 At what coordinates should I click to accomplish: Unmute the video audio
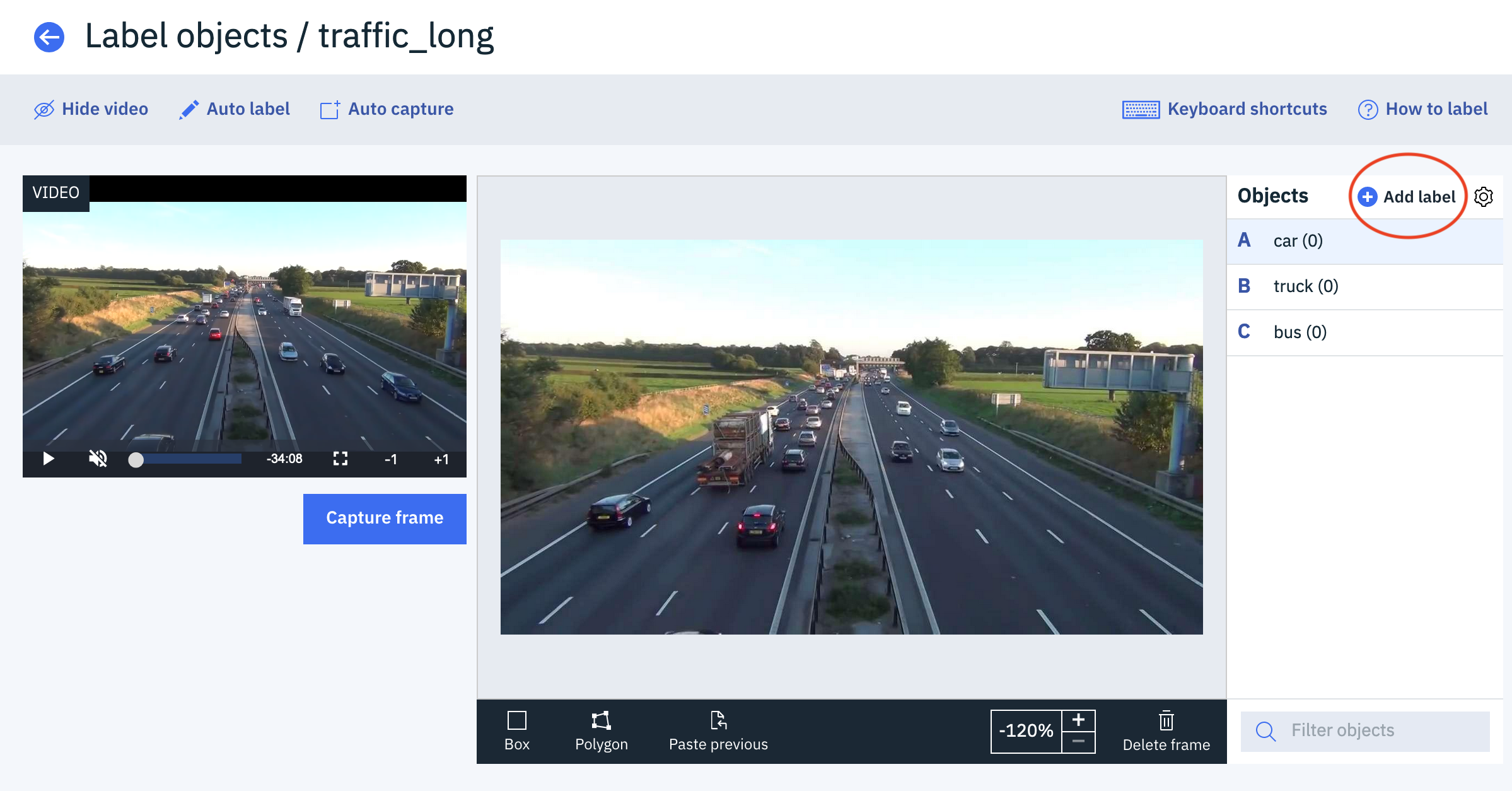(98, 459)
